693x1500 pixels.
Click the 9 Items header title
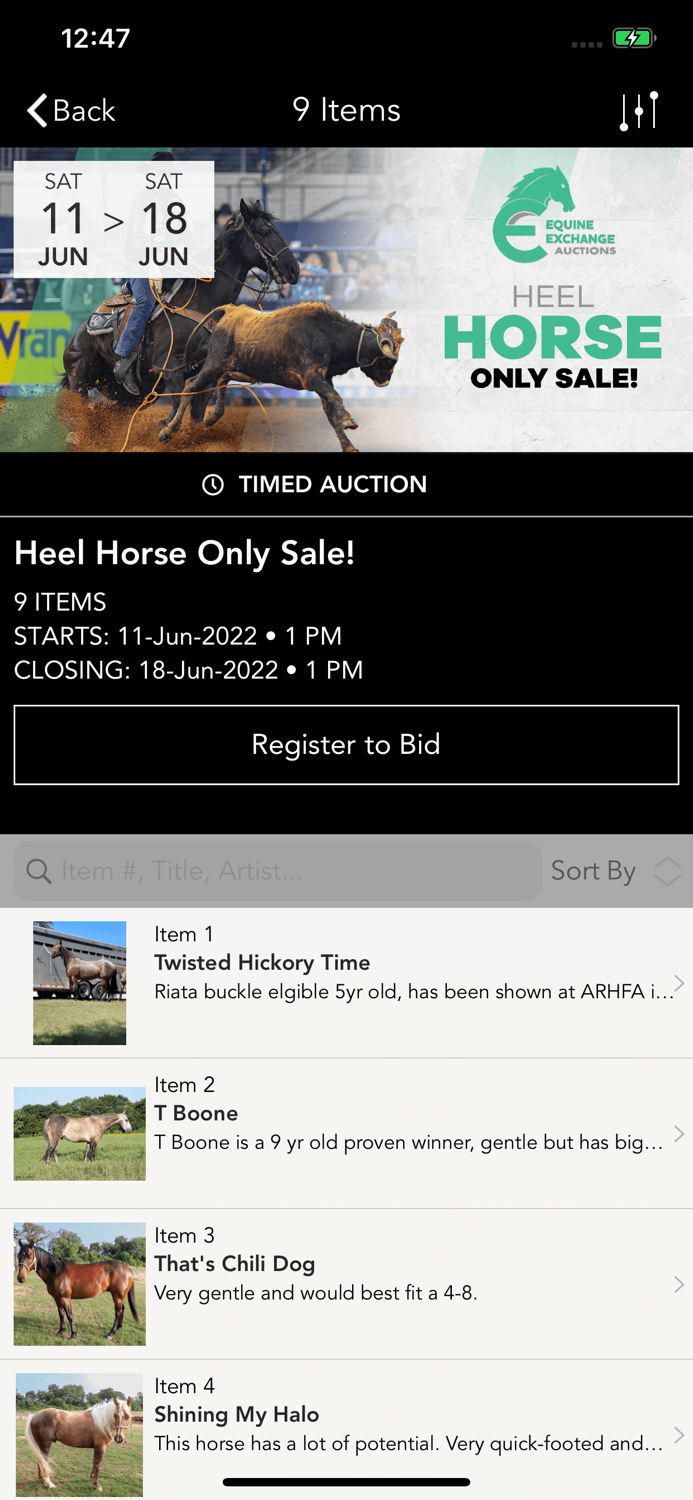pos(346,110)
